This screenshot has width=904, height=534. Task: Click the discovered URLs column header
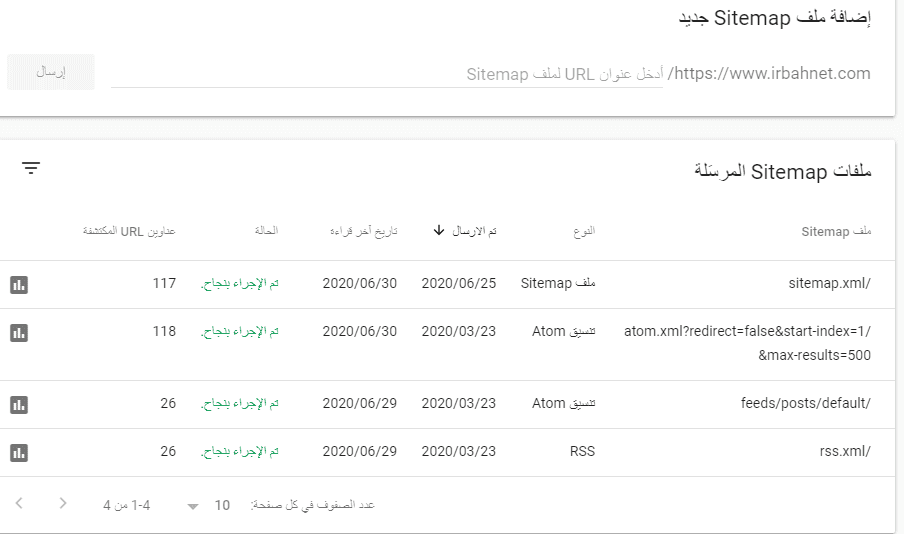click(129, 231)
